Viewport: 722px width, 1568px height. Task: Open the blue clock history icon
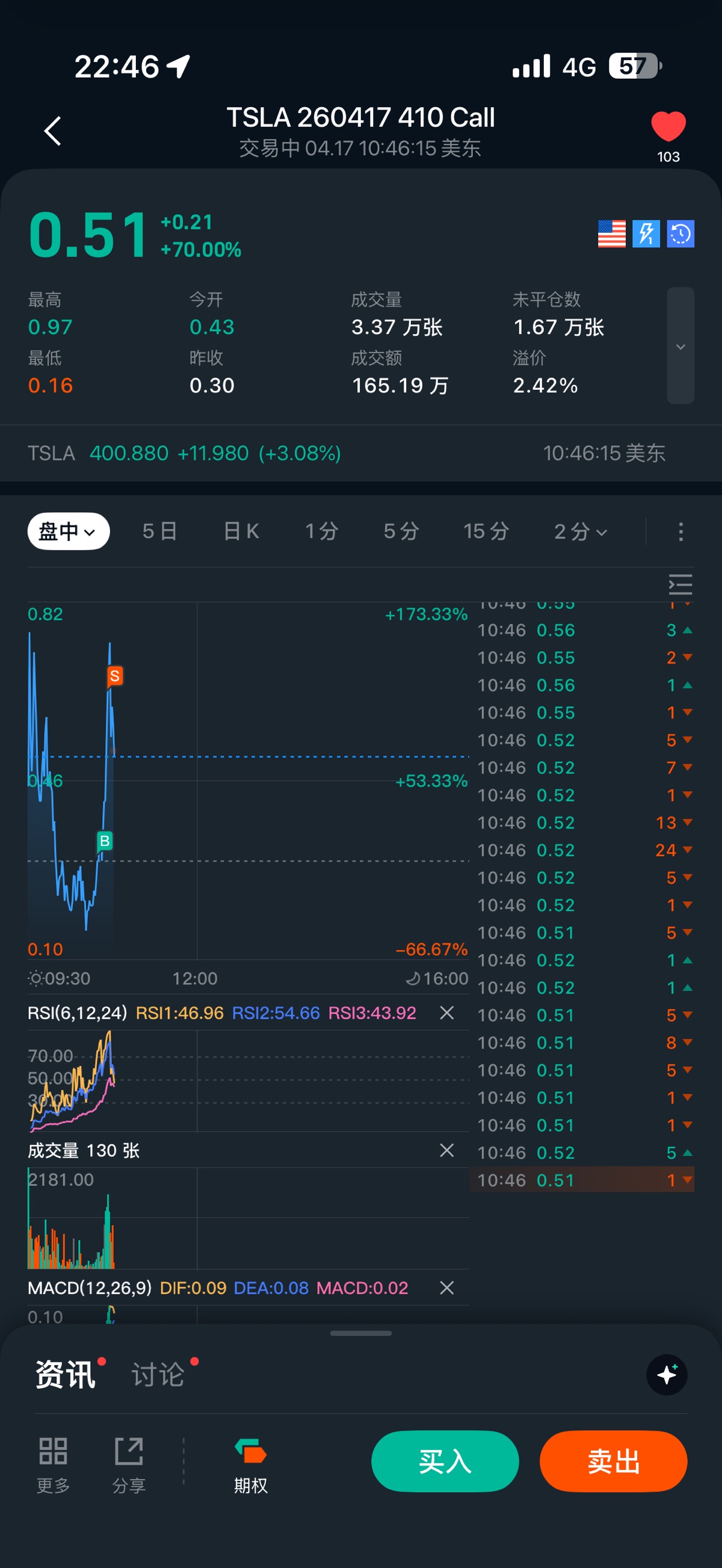tap(680, 233)
